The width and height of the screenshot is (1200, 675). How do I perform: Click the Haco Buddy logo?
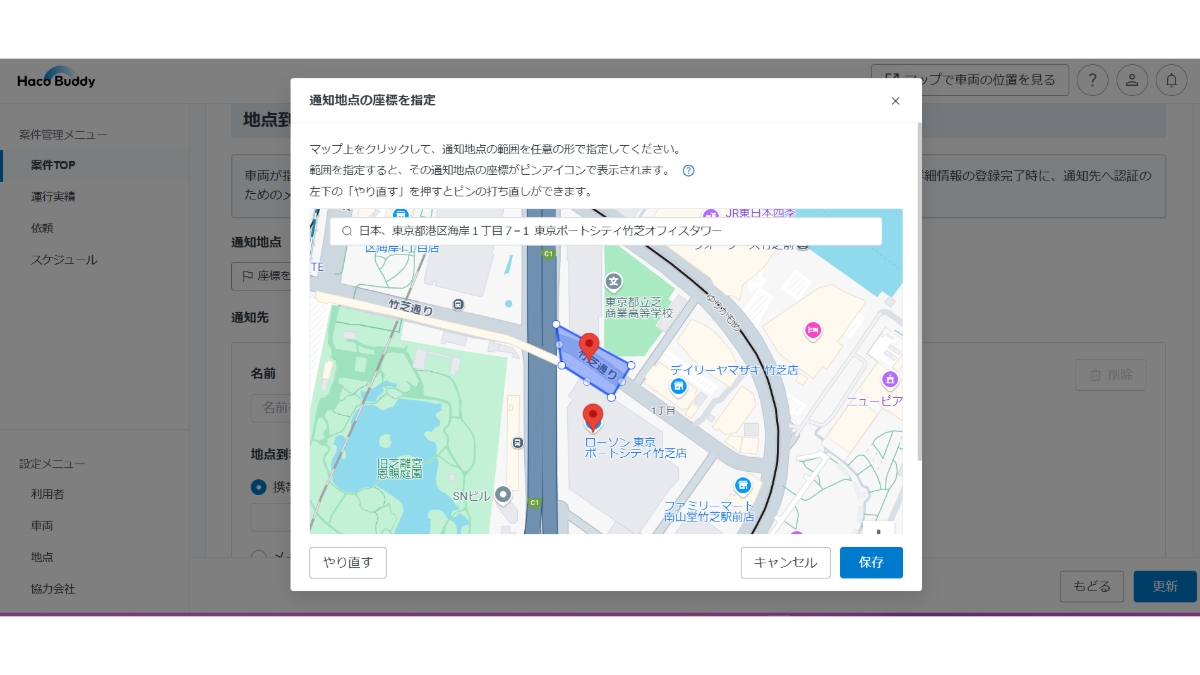click(56, 79)
